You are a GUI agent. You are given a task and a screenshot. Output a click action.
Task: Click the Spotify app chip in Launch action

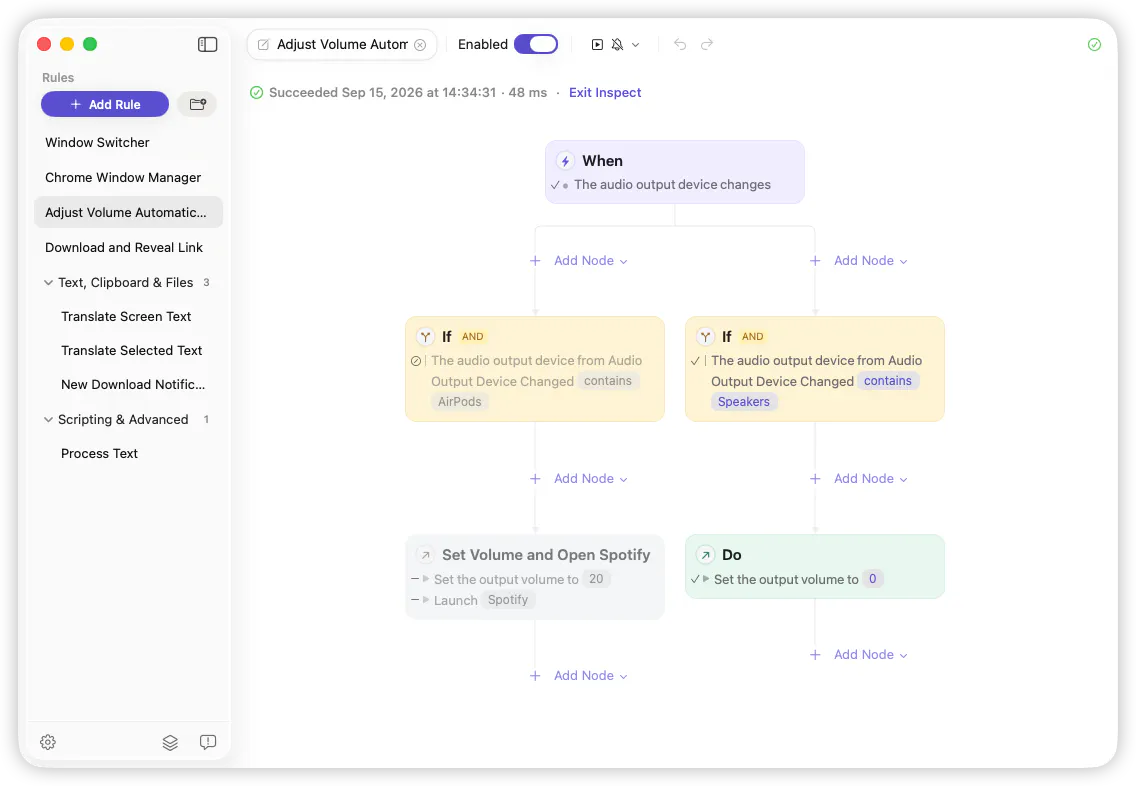pos(508,600)
